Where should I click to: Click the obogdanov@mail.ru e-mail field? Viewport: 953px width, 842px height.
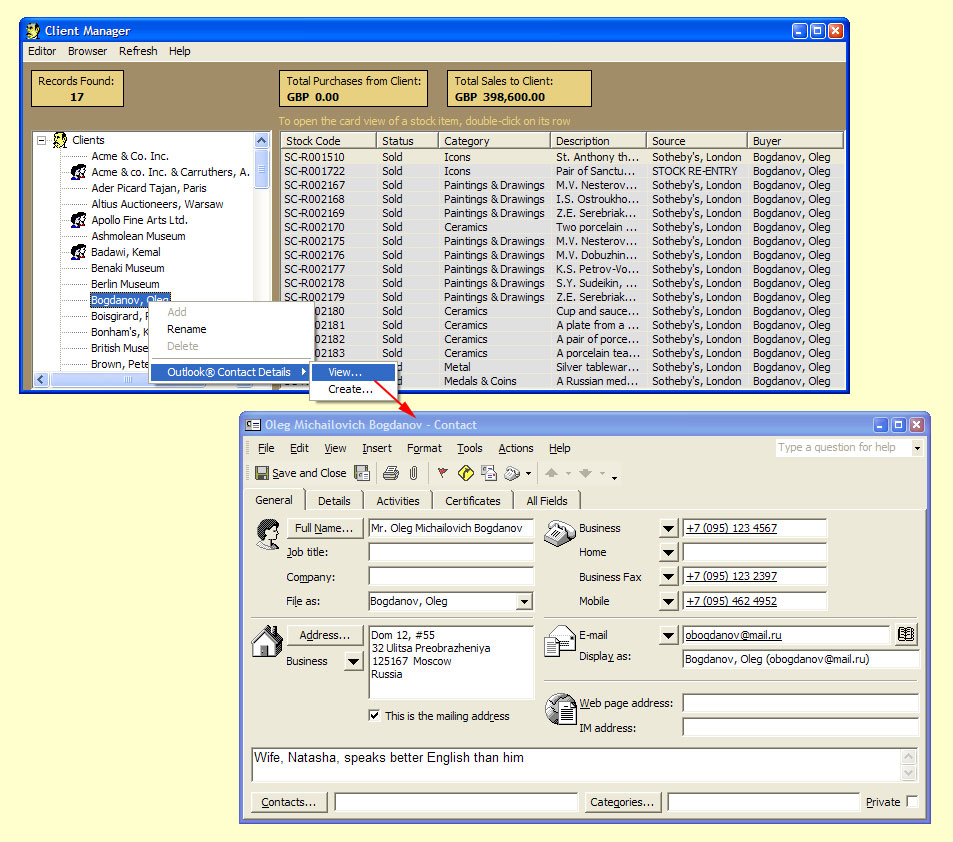(785, 635)
